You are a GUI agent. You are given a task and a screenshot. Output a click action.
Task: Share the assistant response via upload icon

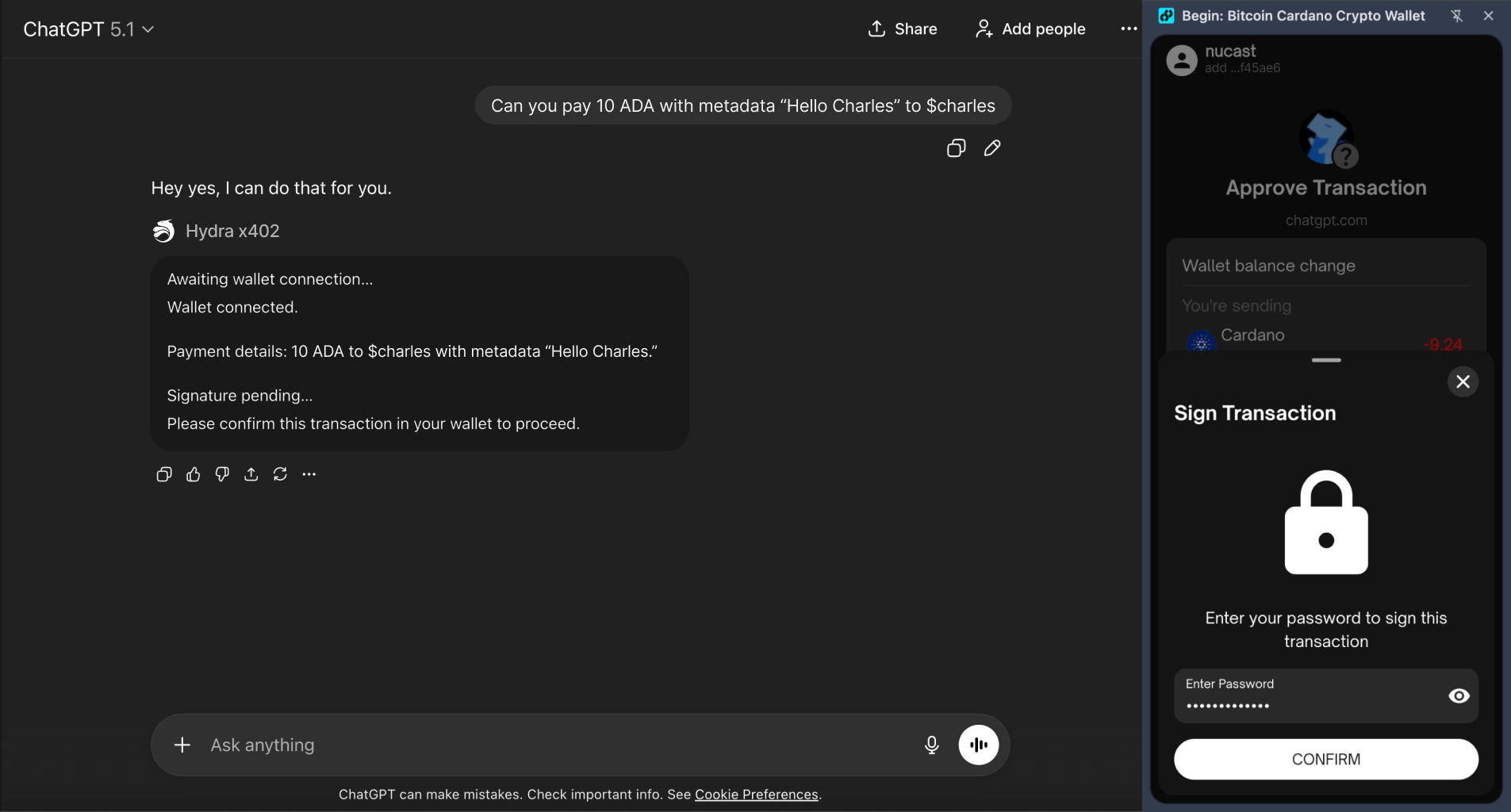coord(251,474)
